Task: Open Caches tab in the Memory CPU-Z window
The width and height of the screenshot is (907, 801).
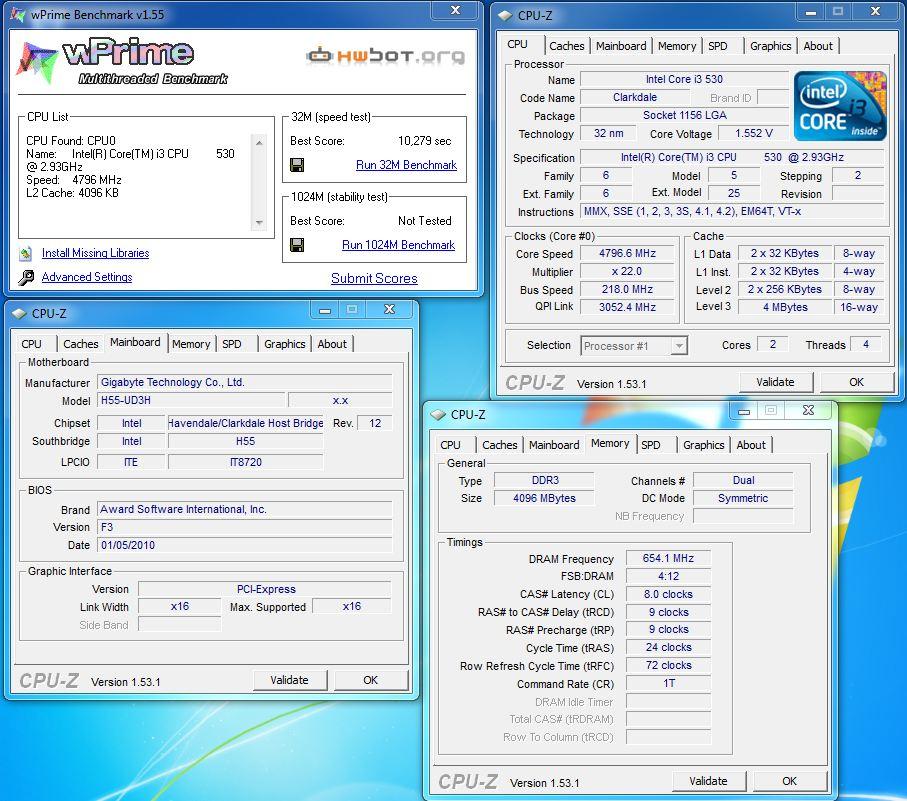Action: pyautogui.click(x=500, y=445)
